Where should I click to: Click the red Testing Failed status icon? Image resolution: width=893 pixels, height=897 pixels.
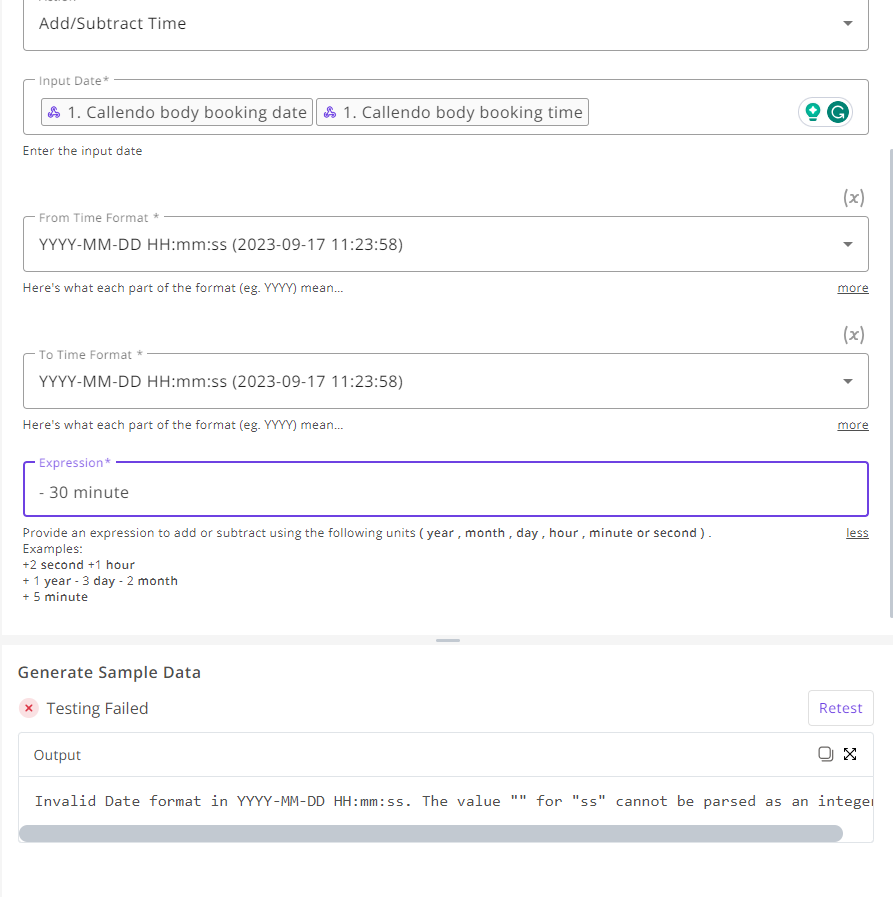click(29, 708)
